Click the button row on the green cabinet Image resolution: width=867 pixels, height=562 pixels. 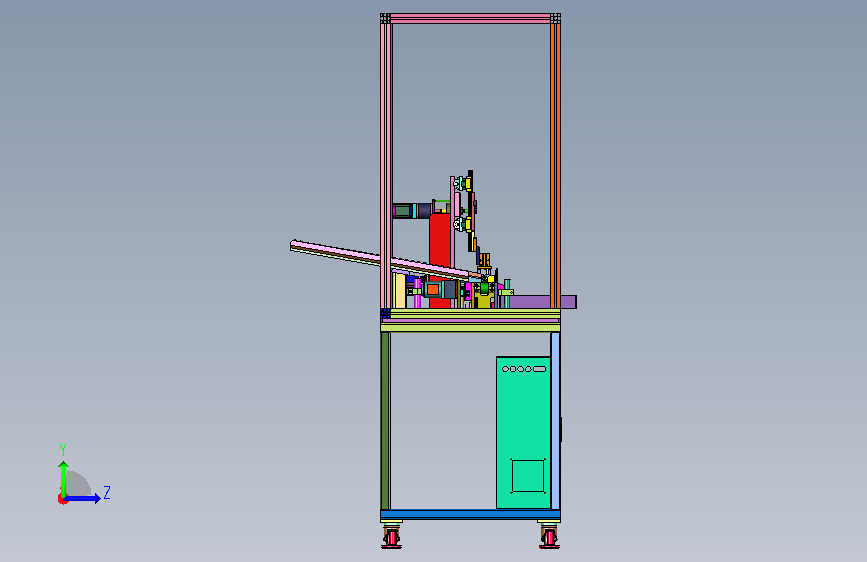click(x=524, y=369)
